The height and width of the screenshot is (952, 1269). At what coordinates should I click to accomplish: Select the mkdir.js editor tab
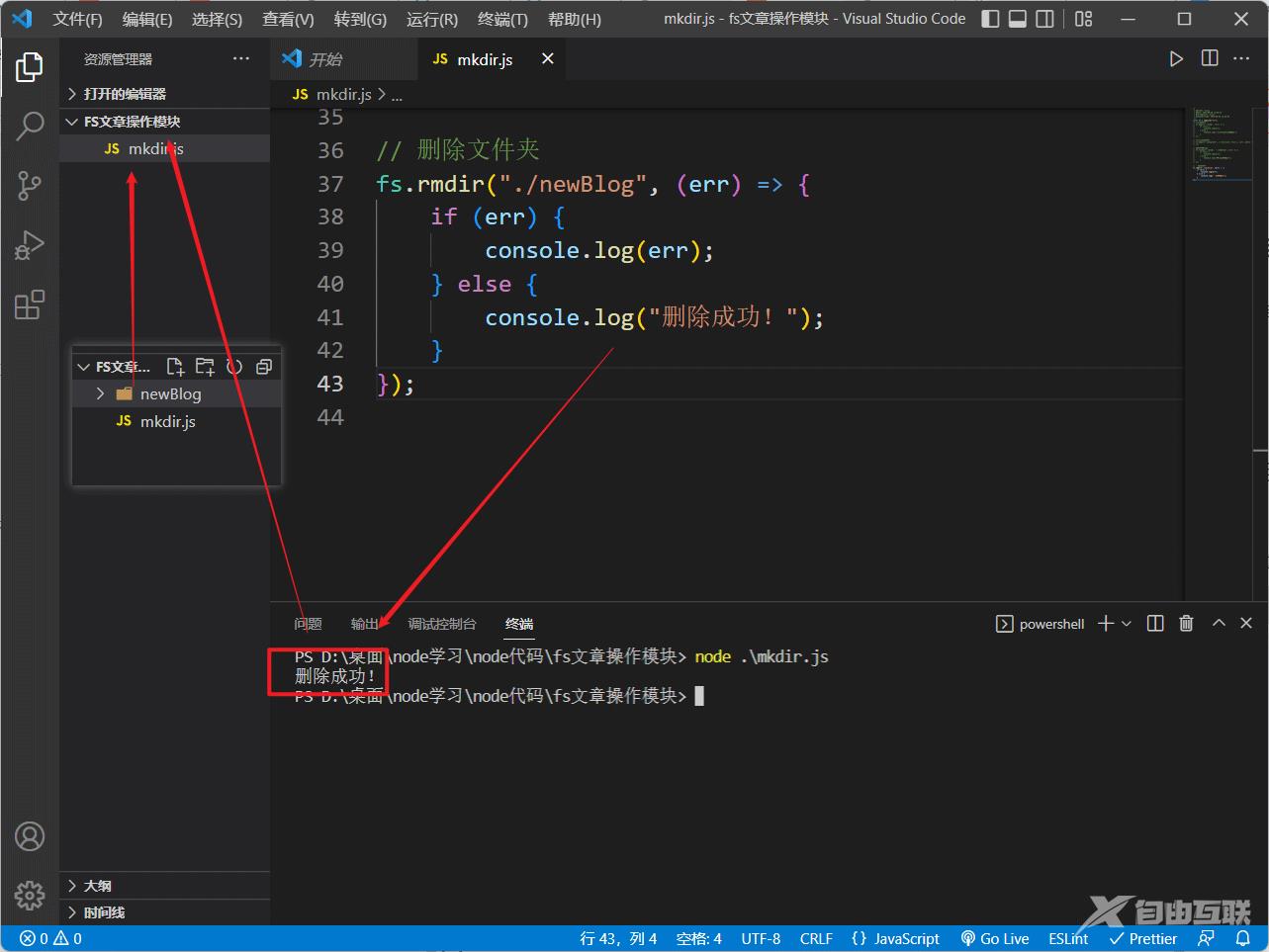point(491,59)
